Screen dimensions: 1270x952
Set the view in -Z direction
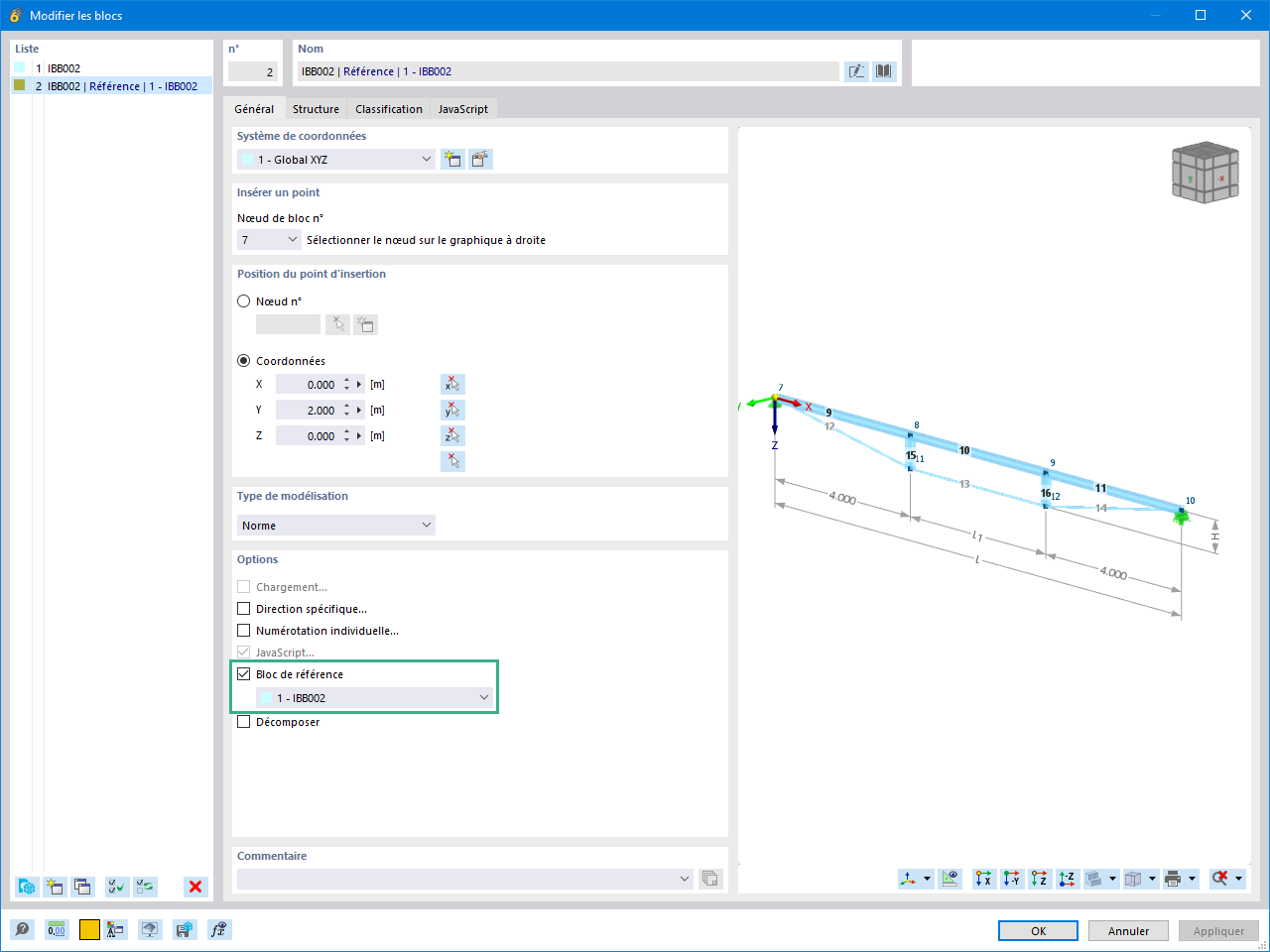tap(1068, 879)
